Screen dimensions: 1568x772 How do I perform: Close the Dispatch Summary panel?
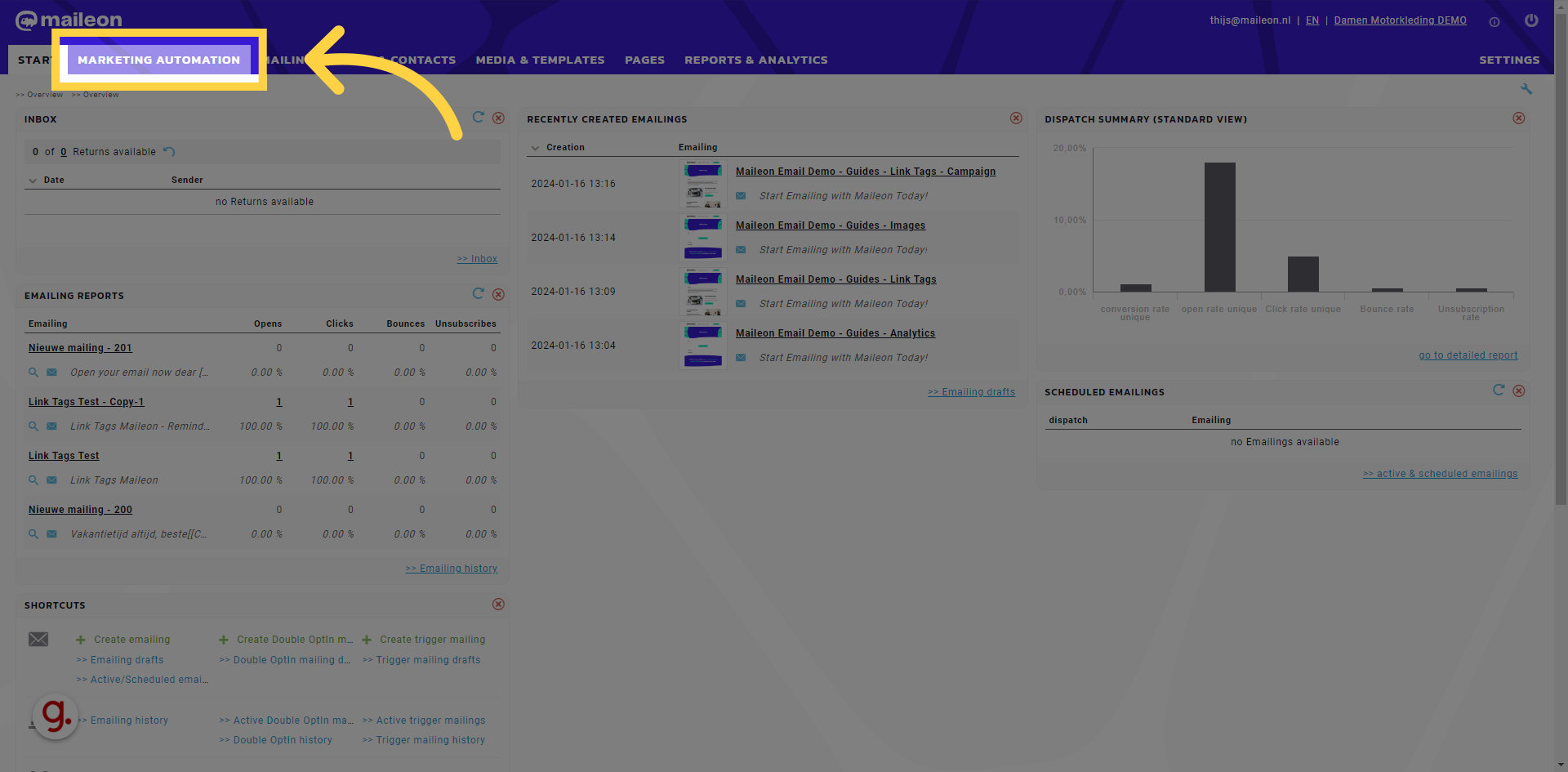1519,118
